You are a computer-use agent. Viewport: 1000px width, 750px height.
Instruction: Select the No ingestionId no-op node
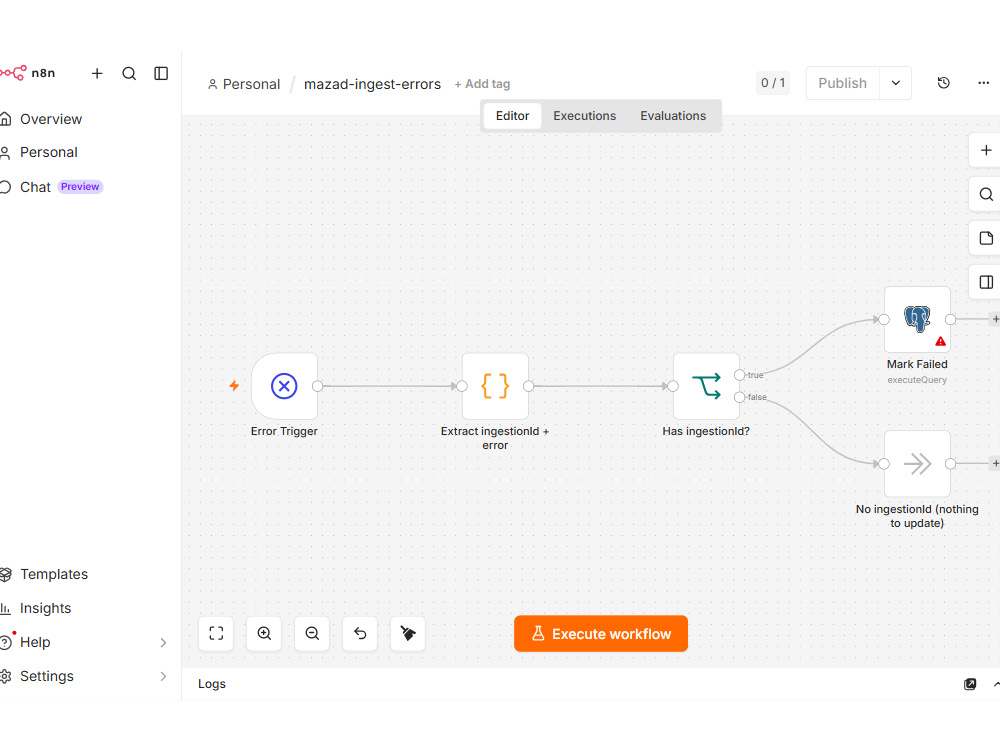point(917,464)
